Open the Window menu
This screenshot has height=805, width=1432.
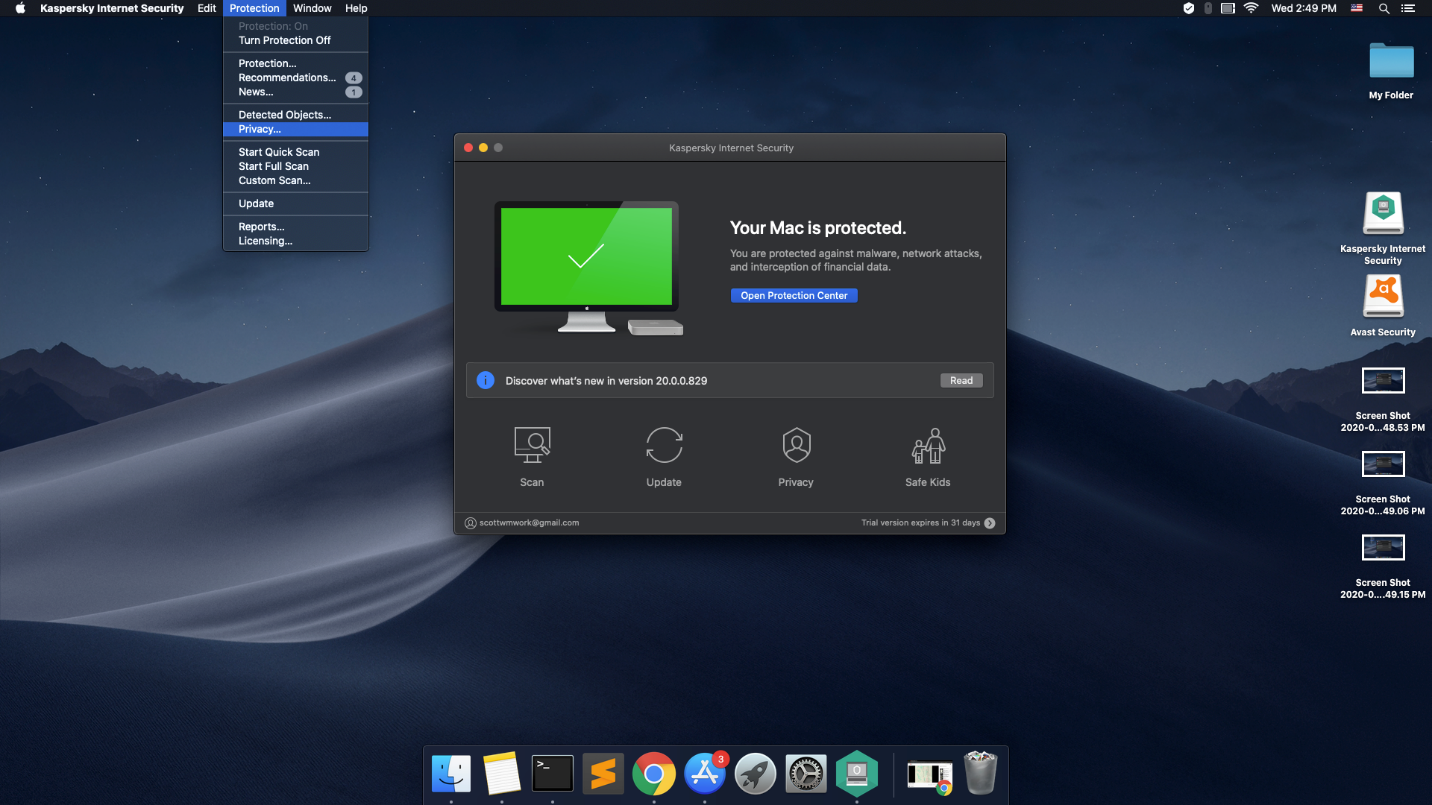pos(312,8)
